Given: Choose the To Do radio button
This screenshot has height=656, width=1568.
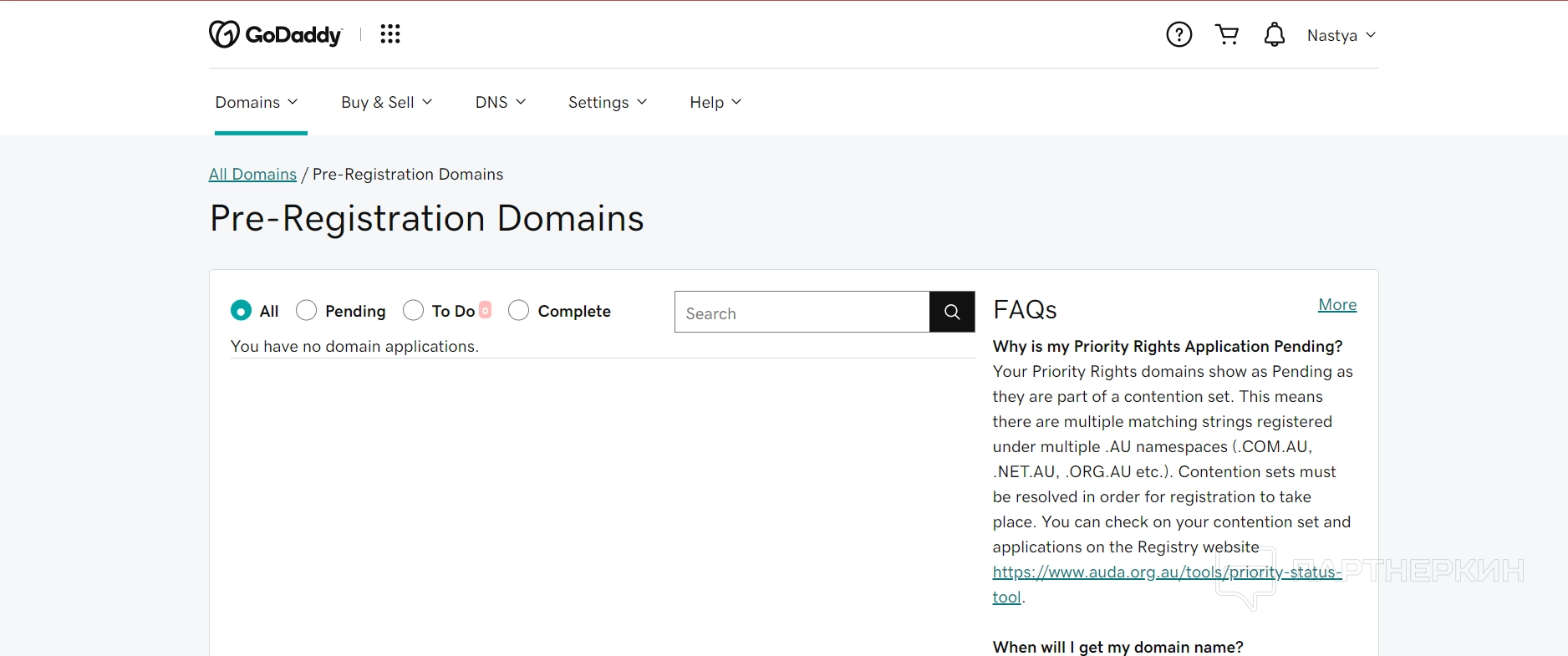Looking at the screenshot, I should [414, 311].
